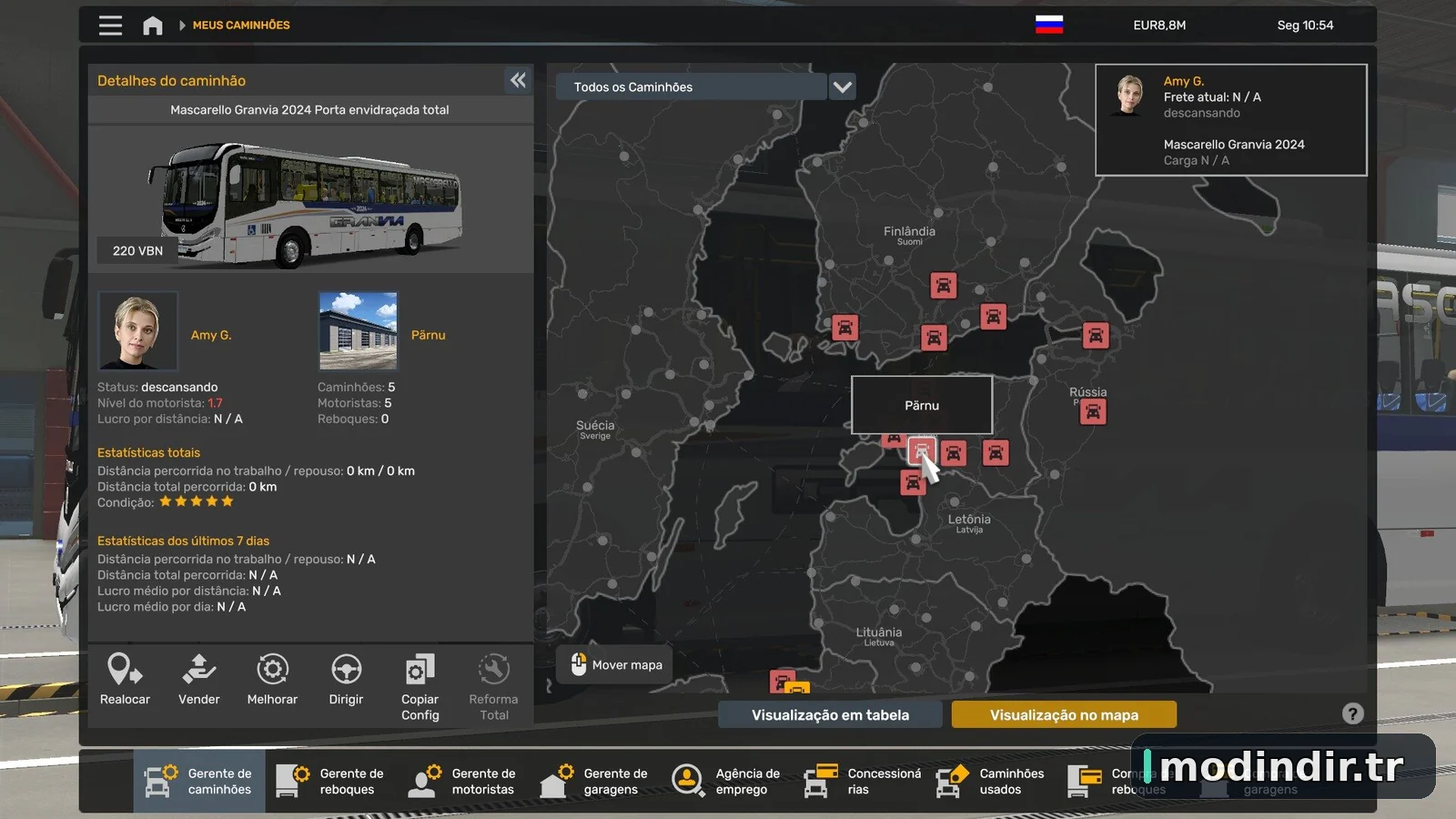Upgrade the truck with Melhorar
This screenshot has height=819, width=1456.
(272, 680)
